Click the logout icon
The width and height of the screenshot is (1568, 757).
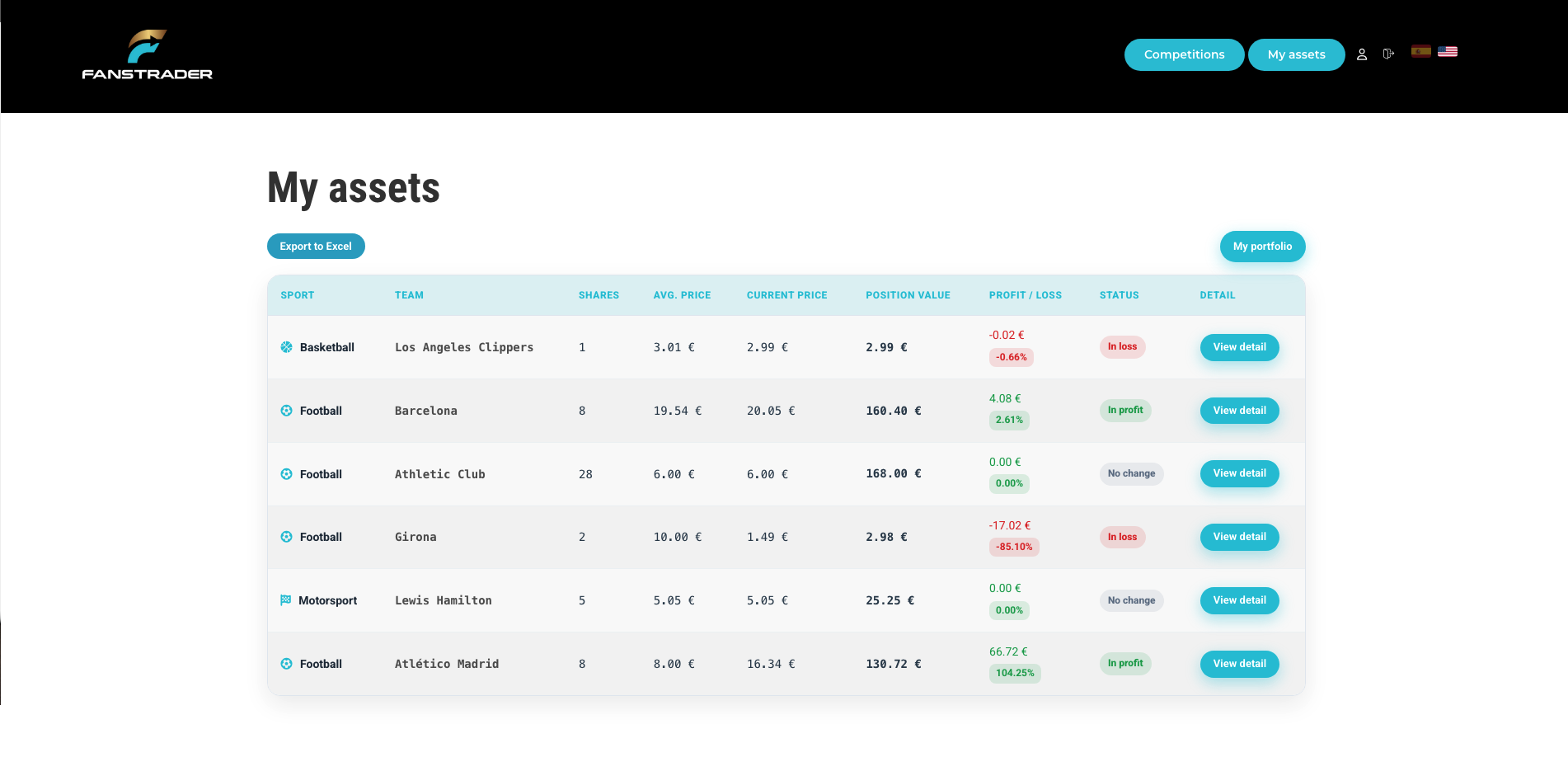tap(1388, 54)
